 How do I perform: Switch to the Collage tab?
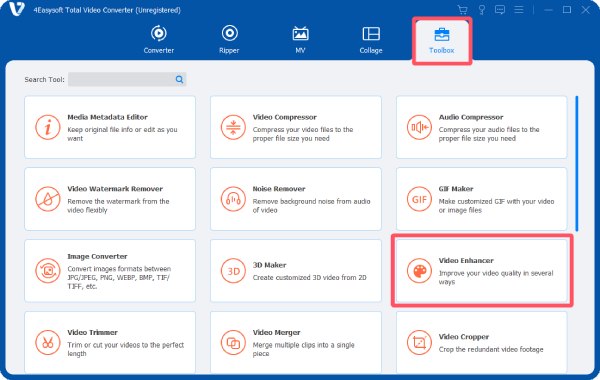tap(371, 39)
